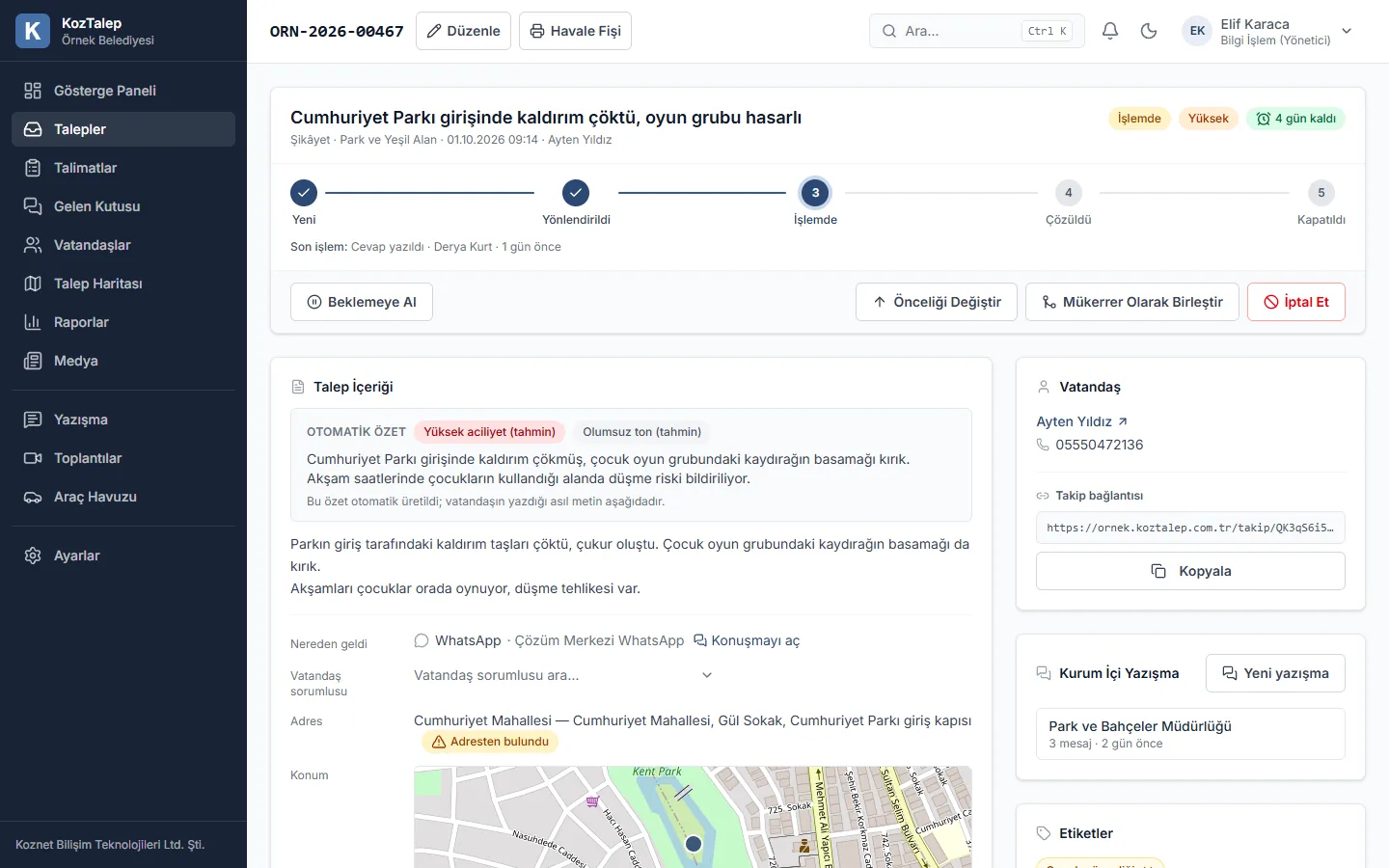Viewport: 1389px width, 868px height.
Task: Open Park ve Bahçeler Müdürlüğü thread
Action: [1190, 734]
